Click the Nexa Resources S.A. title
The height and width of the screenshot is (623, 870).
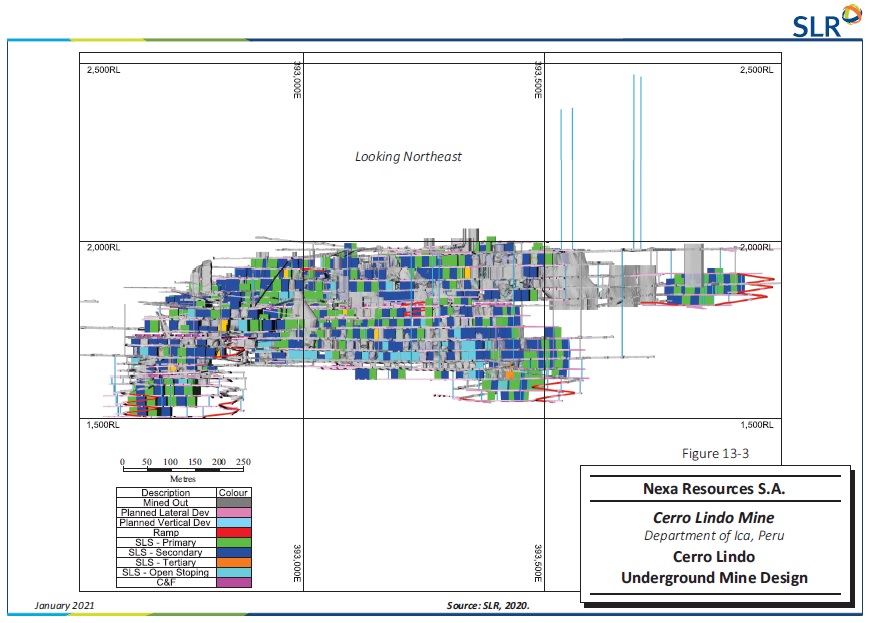(x=713, y=489)
